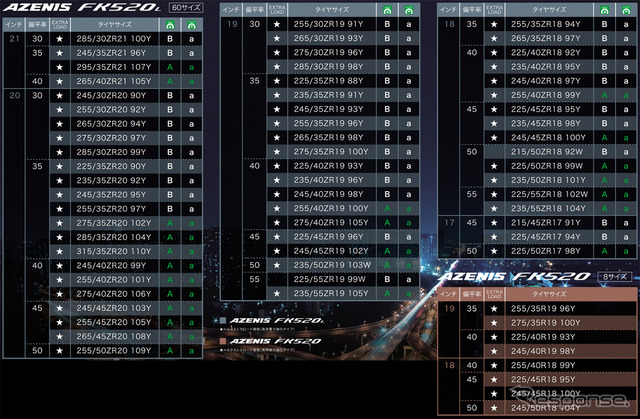The image size is (640, 419).
Task: Select the 255/35ZR18 94Y tire size
Action: pyautogui.click(x=545, y=24)
